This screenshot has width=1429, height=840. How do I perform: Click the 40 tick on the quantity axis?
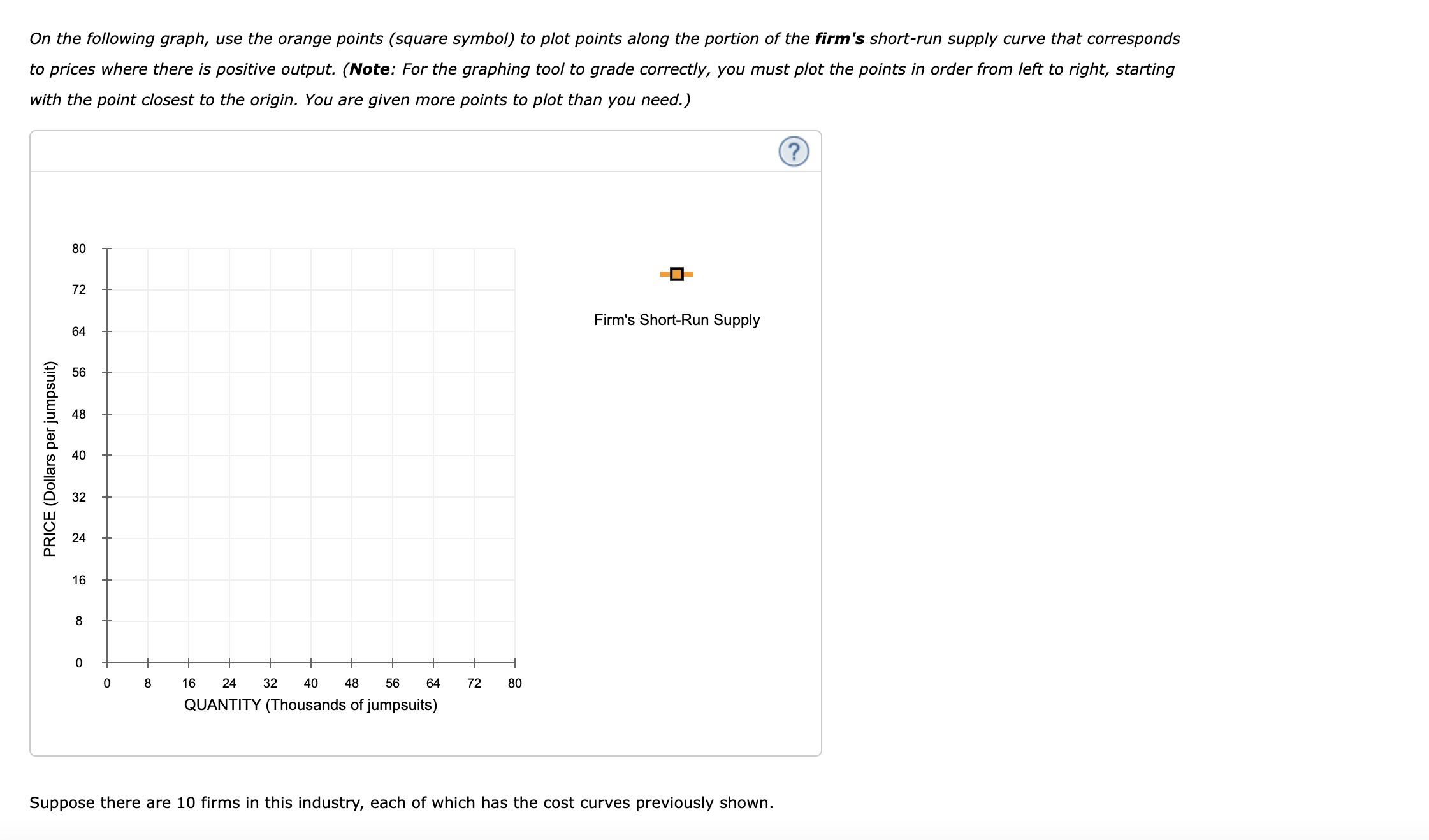pos(311,683)
